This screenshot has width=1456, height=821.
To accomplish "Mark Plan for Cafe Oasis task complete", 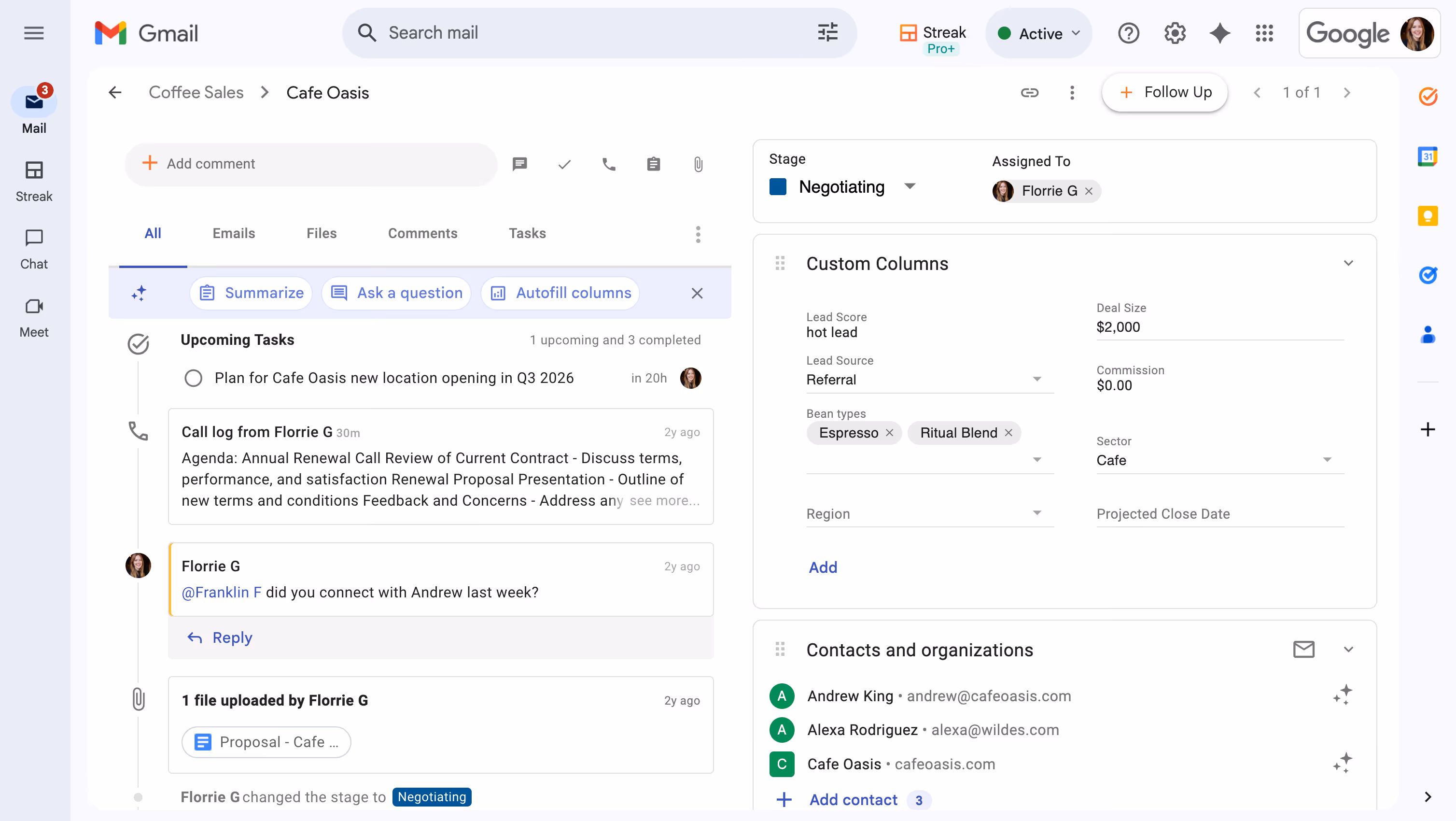I will pos(193,378).
